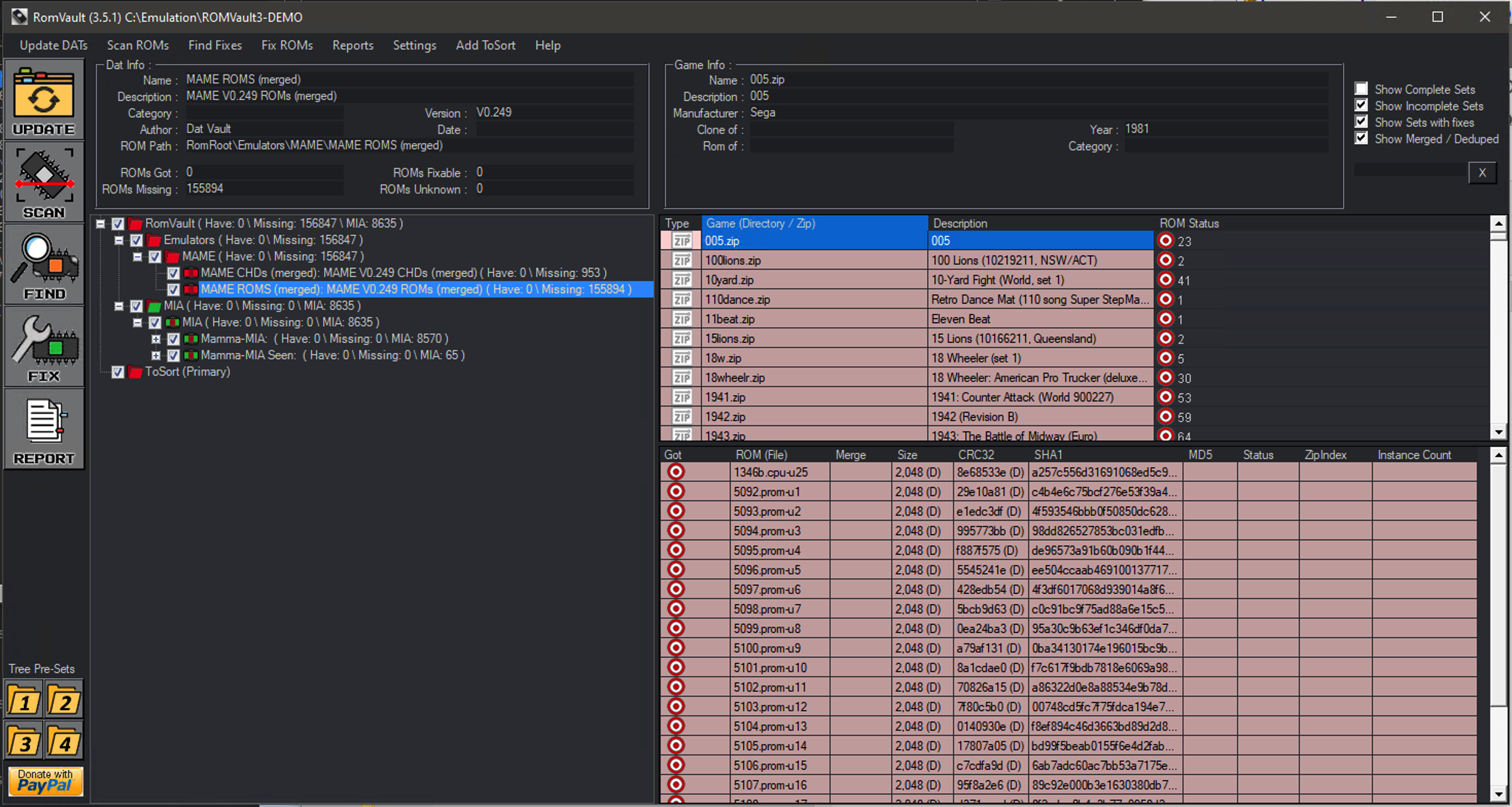Image resolution: width=1512 pixels, height=807 pixels.
Task: Open the Update DATs menu
Action: [54, 45]
